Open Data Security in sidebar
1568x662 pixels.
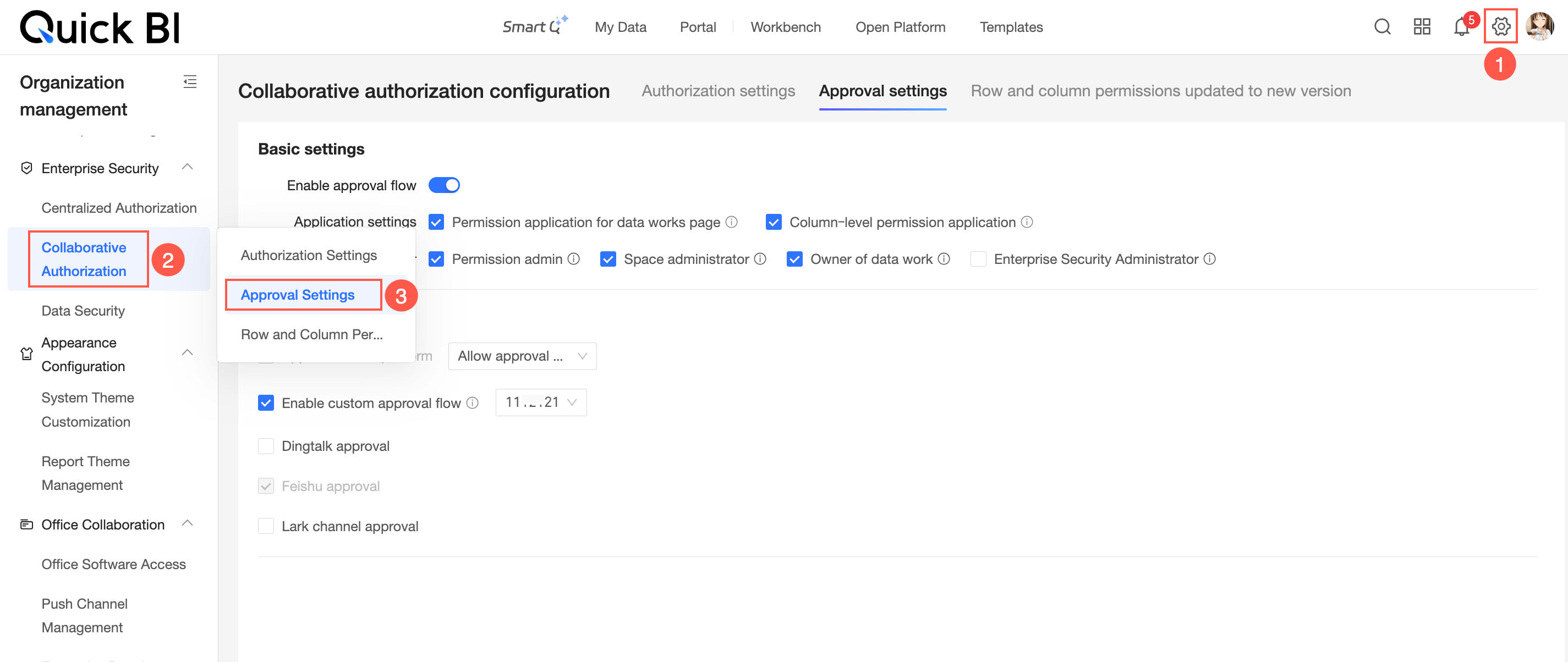pos(83,311)
